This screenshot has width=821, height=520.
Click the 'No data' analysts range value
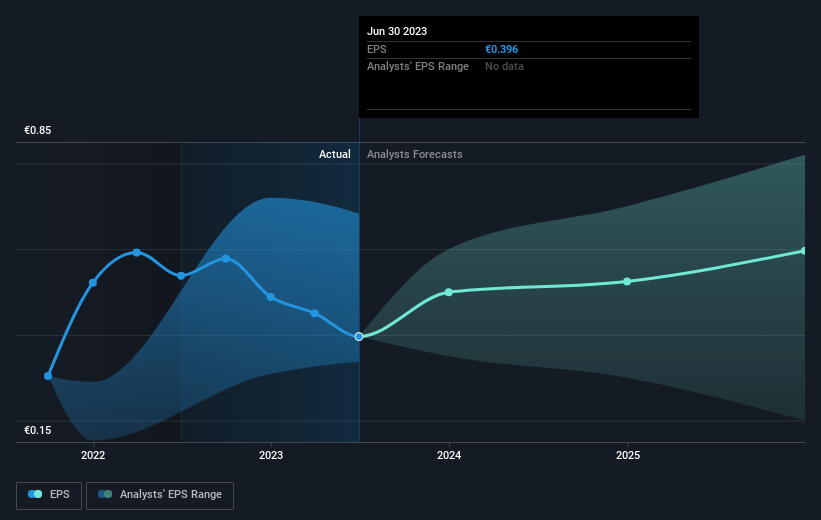point(504,67)
